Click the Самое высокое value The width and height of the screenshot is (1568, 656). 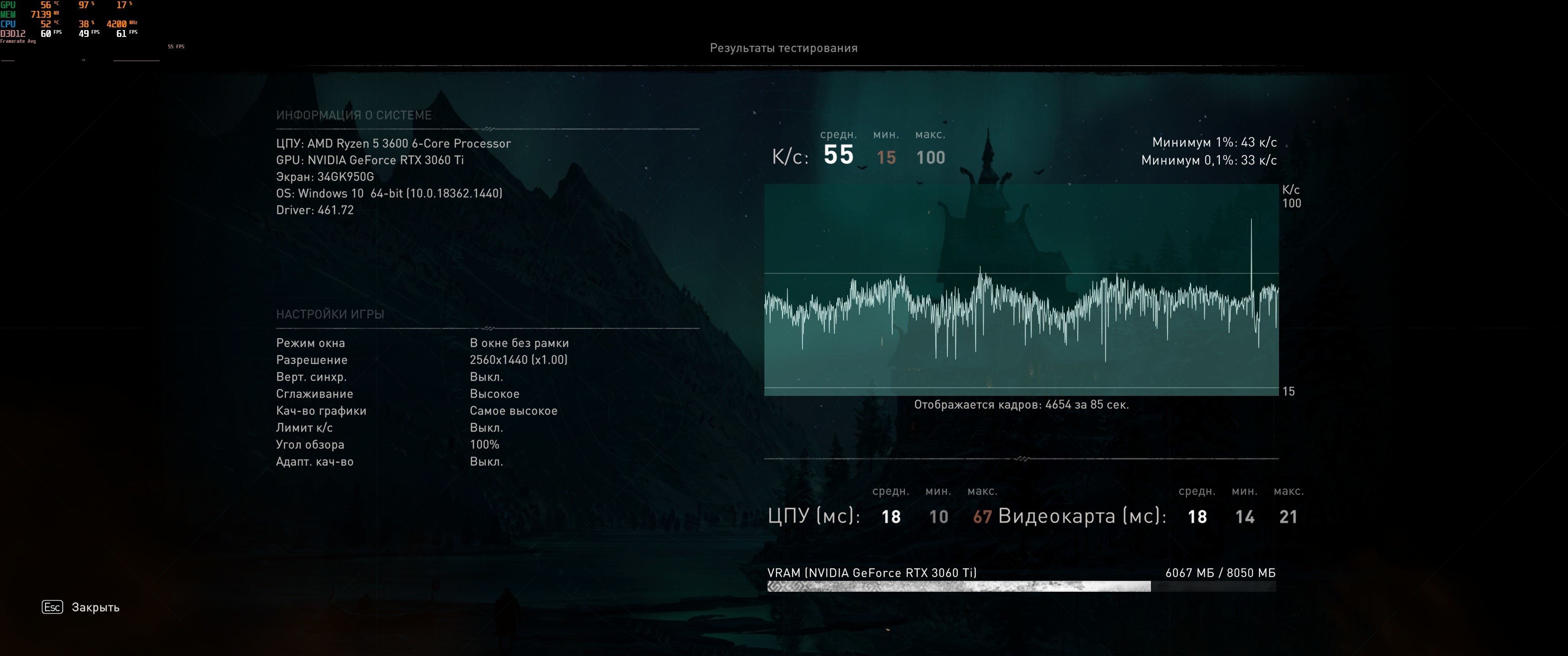tap(514, 411)
